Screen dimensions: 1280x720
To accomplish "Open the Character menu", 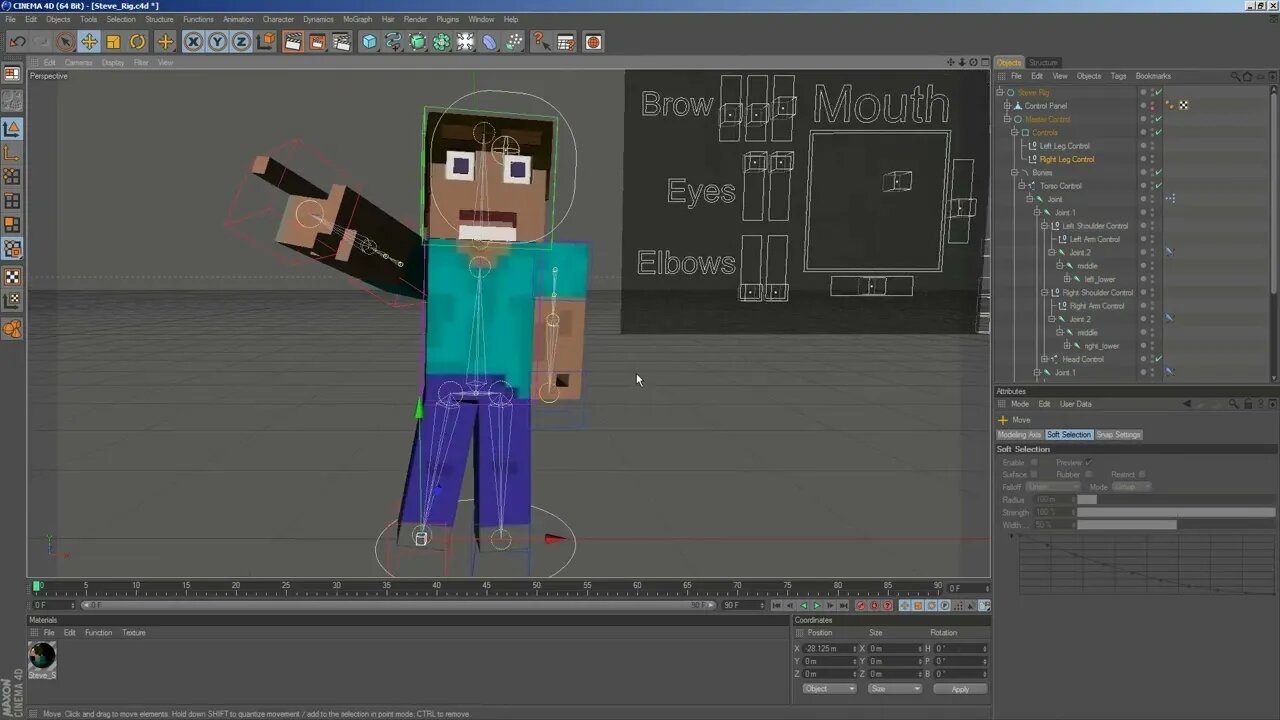I will pyautogui.click(x=278, y=19).
